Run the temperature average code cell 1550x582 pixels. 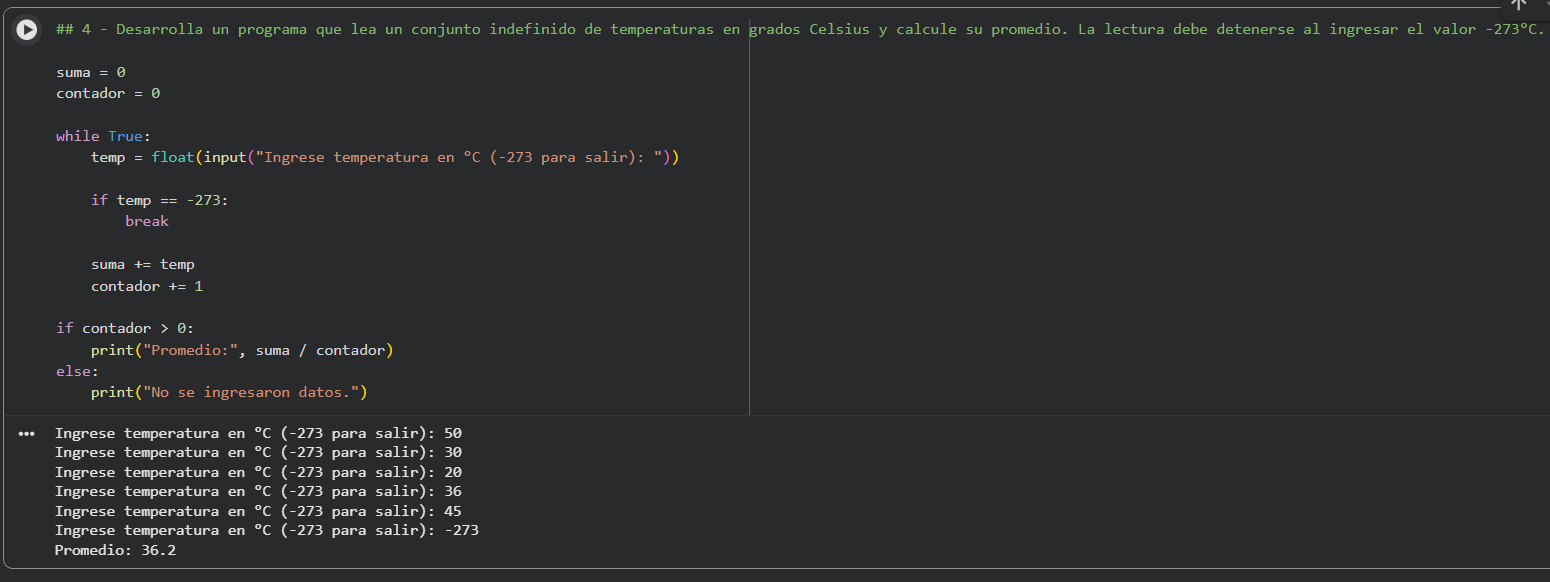coord(28,30)
